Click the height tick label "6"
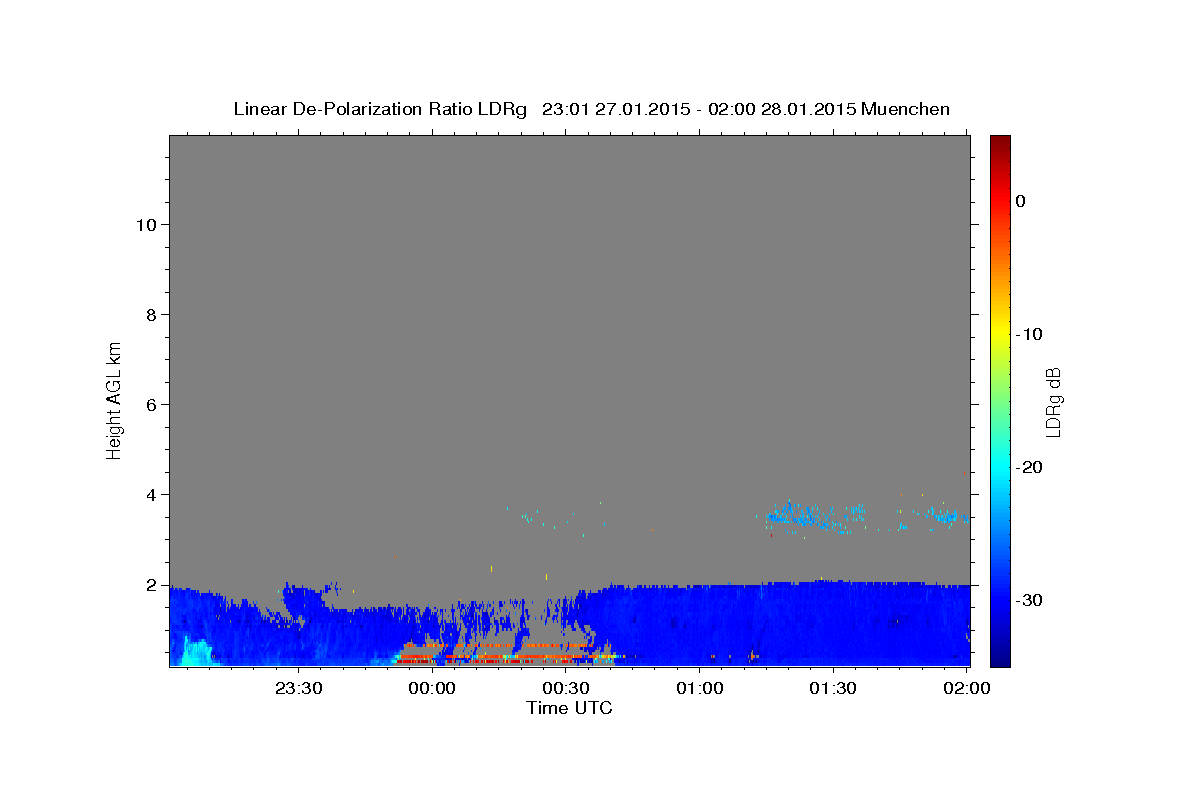 pyautogui.click(x=151, y=405)
